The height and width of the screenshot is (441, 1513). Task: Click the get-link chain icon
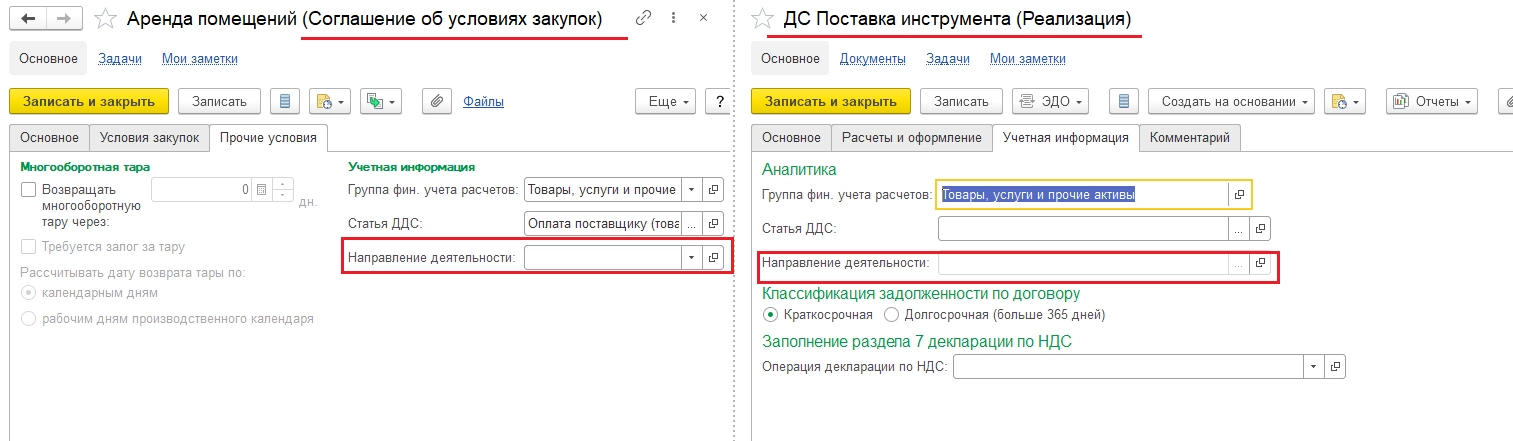644,18
